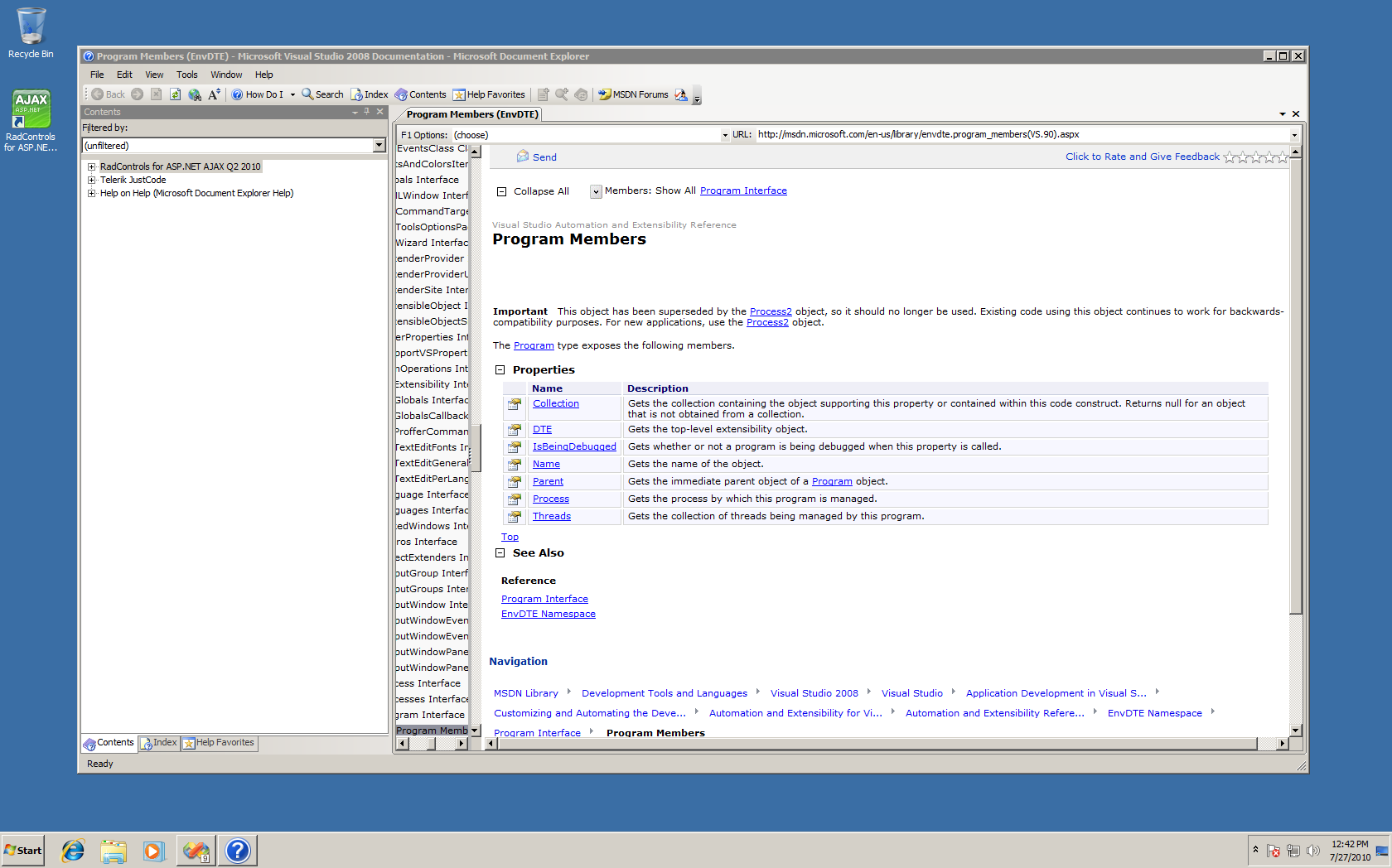
Task: Click the Add to Help Favorites icon
Action: pos(543,94)
